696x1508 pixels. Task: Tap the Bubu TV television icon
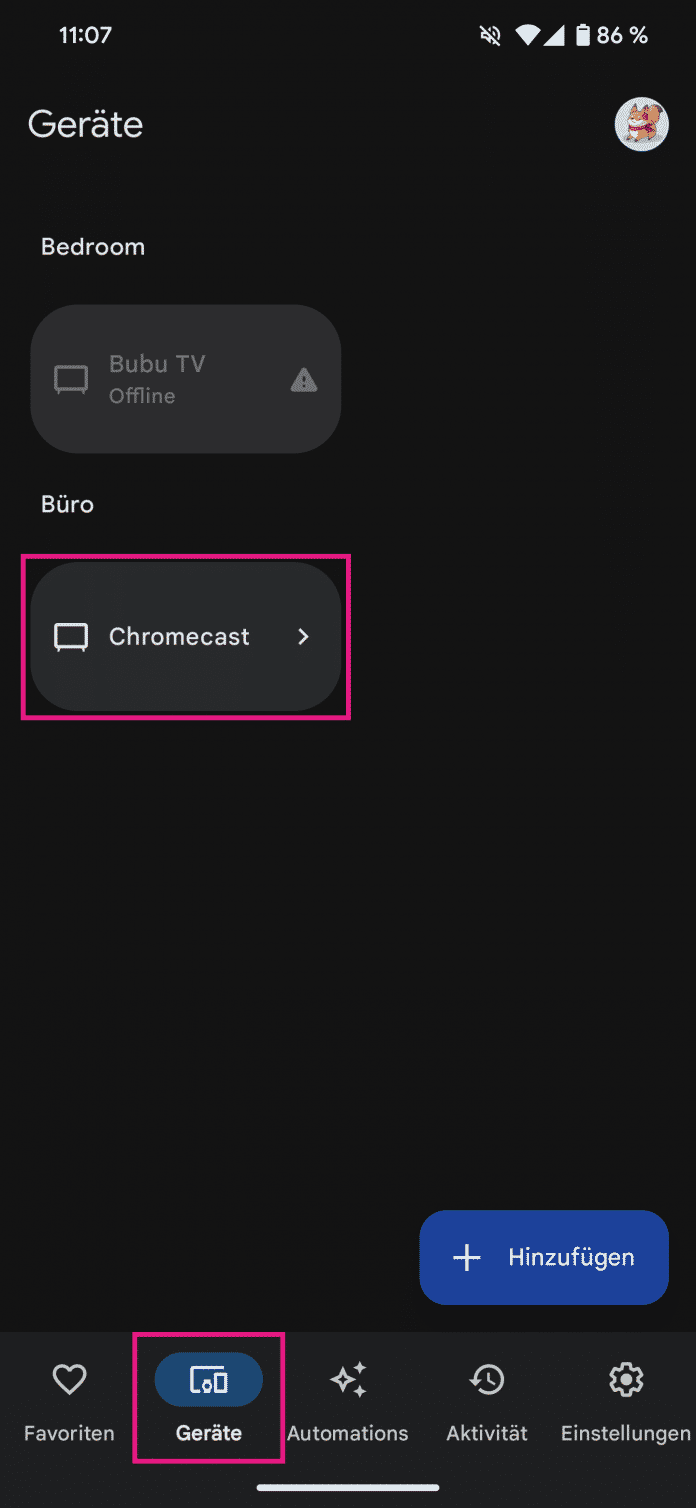(x=71, y=380)
